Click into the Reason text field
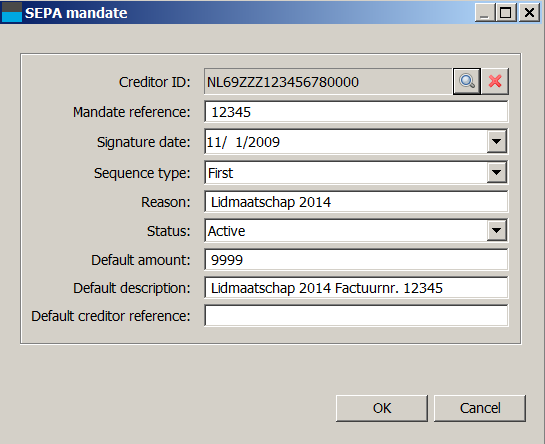545x444 pixels. tap(356, 202)
